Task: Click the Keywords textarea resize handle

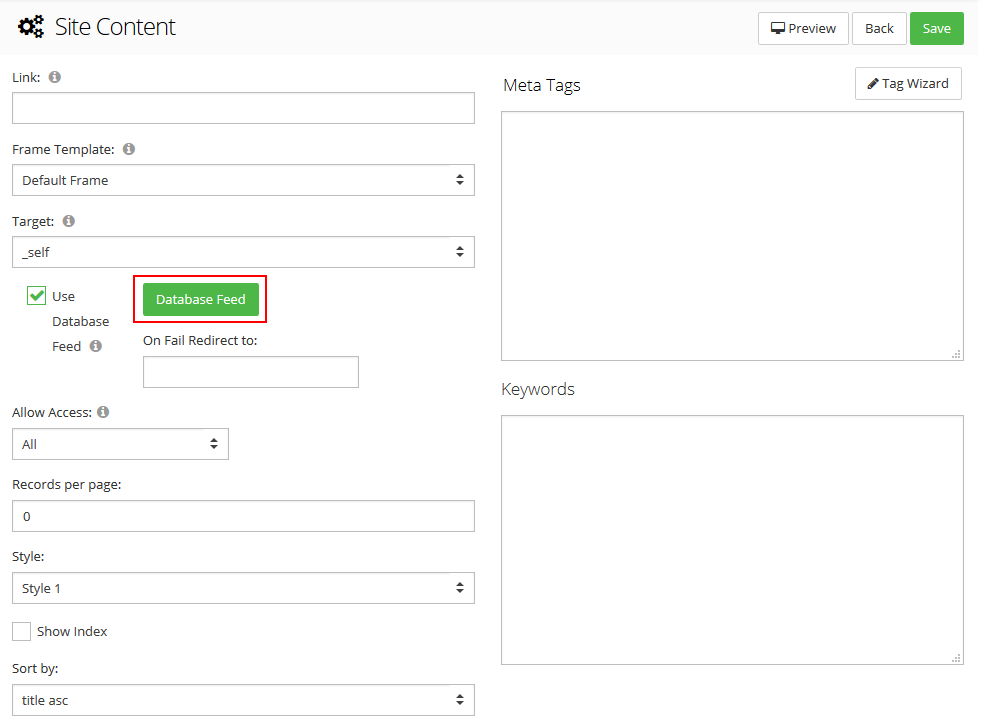Action: [x=956, y=657]
